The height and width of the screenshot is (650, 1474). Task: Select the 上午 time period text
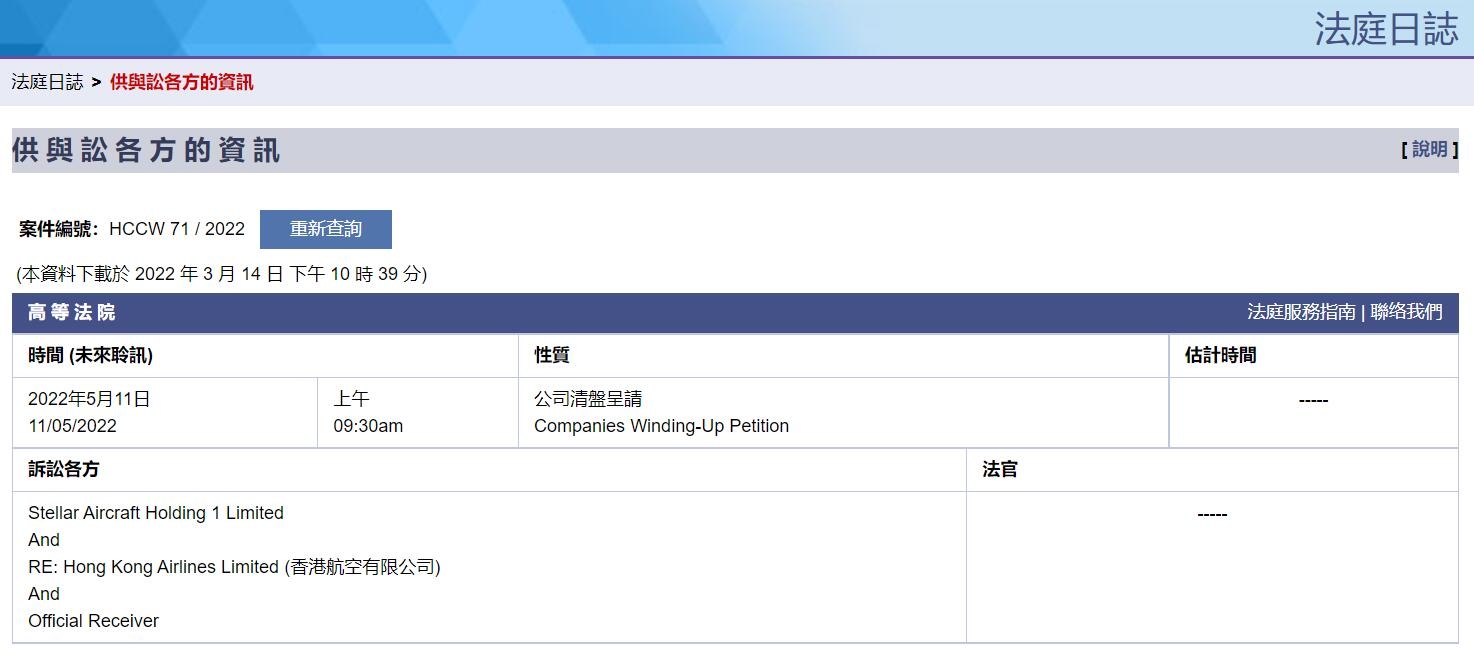(x=351, y=399)
